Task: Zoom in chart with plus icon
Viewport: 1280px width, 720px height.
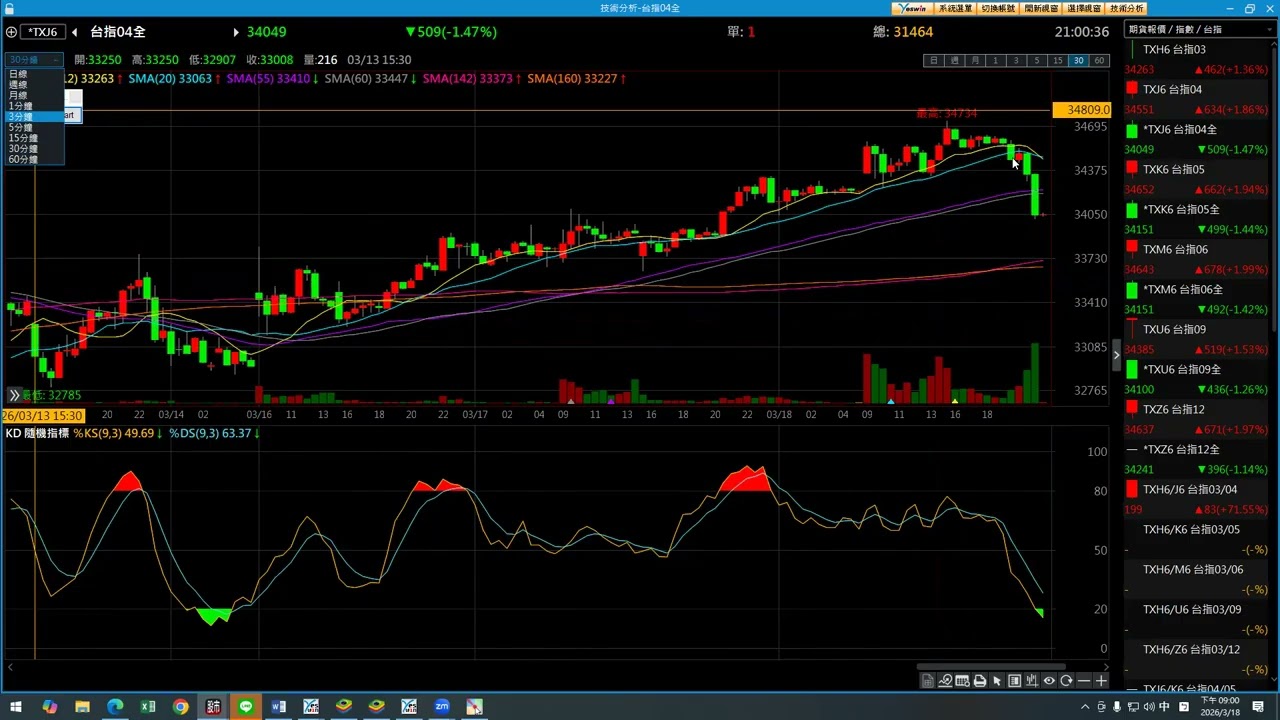Action: coord(1101,681)
